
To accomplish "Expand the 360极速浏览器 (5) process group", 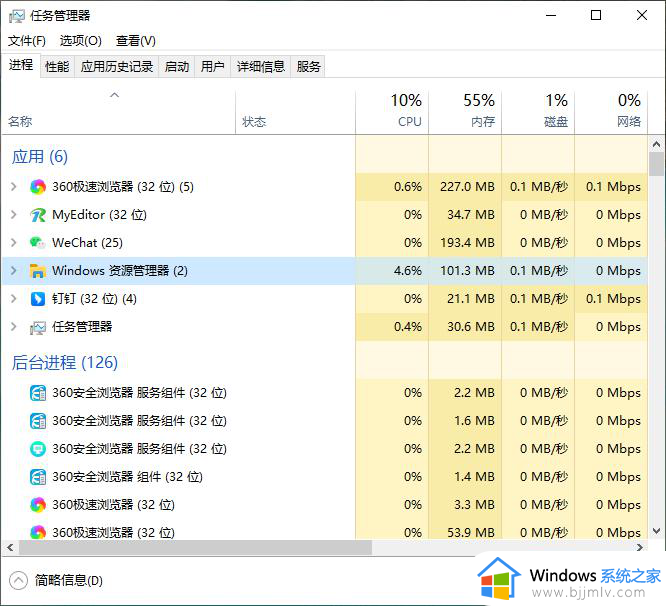I will click(x=14, y=187).
